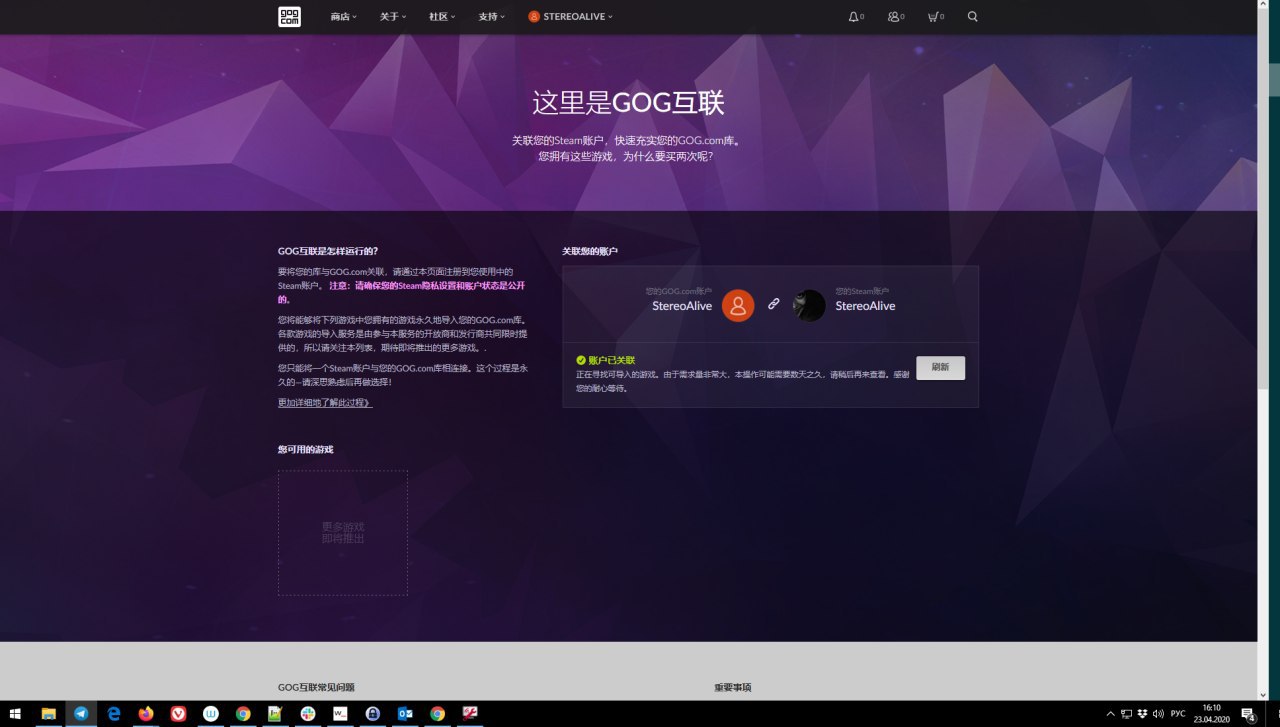Click the green account-linked checkmark
Screen dimensions: 1280x727
(x=581, y=359)
